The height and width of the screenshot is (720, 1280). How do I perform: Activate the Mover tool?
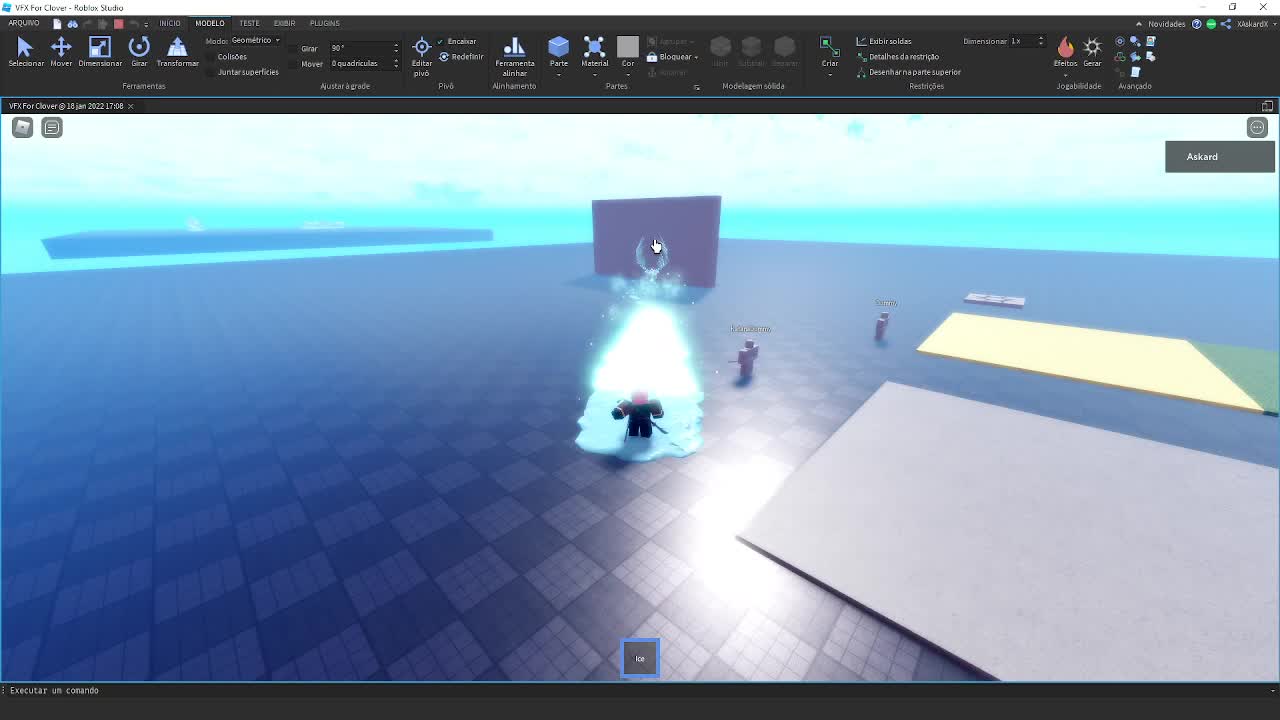tap(61, 48)
